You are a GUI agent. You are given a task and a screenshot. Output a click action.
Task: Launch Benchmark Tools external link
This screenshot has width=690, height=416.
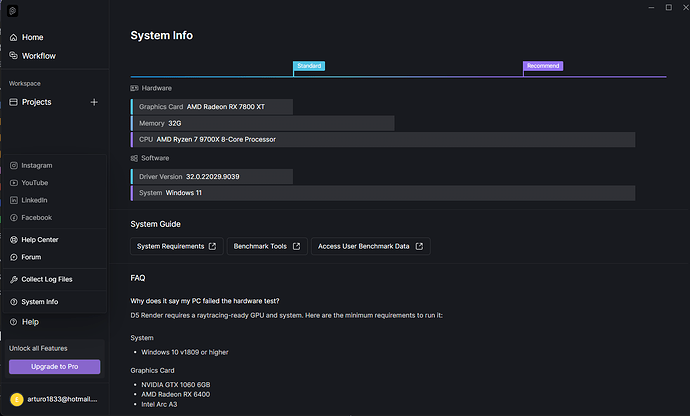(x=266, y=246)
